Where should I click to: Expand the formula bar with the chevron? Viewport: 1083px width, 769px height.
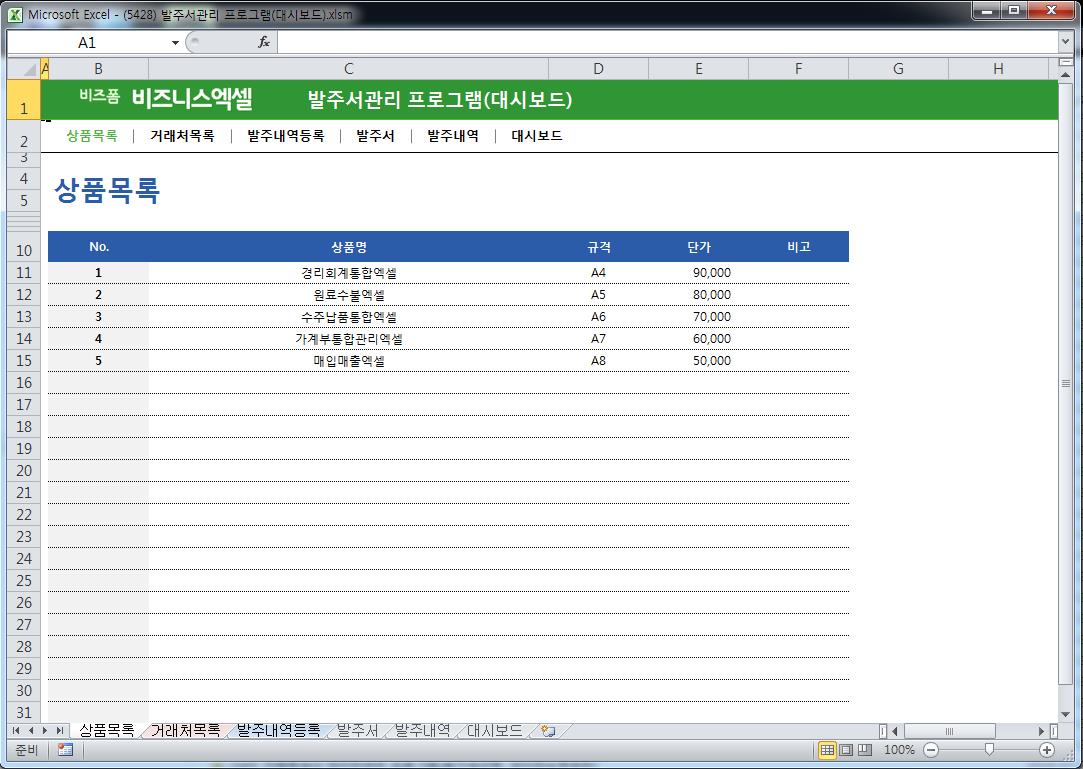pos(1065,42)
